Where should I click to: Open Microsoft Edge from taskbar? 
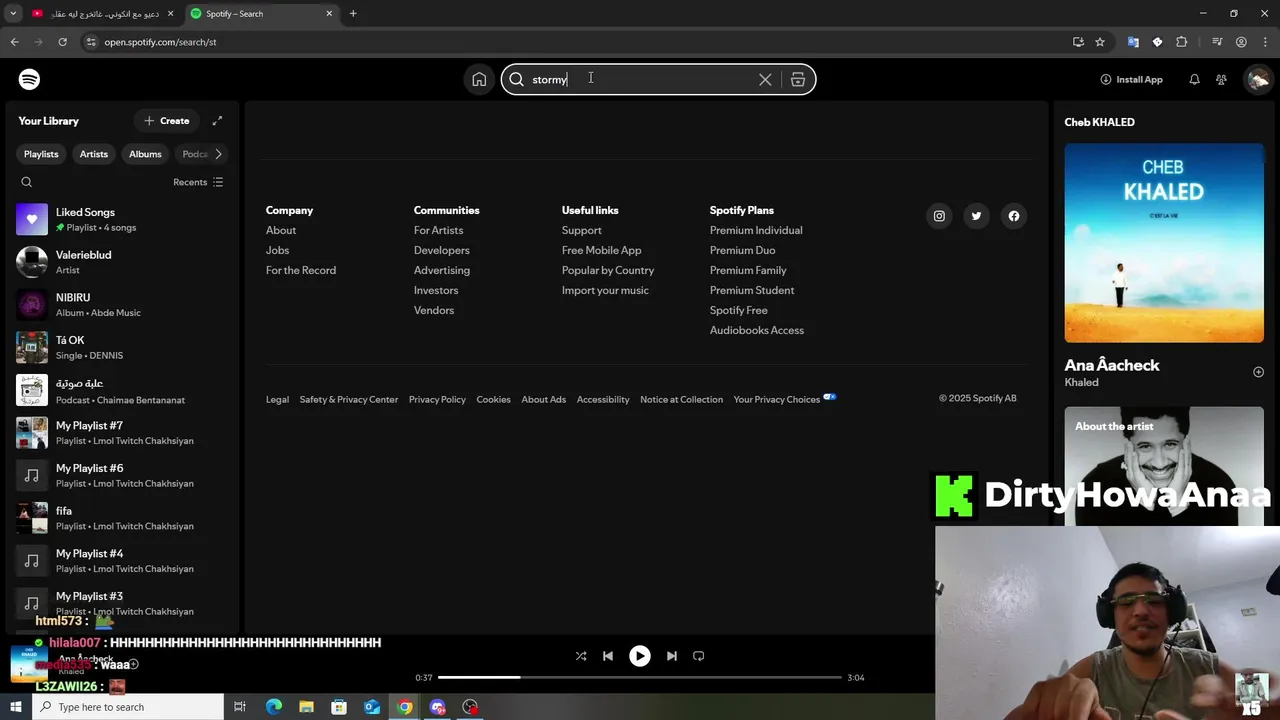tap(273, 707)
